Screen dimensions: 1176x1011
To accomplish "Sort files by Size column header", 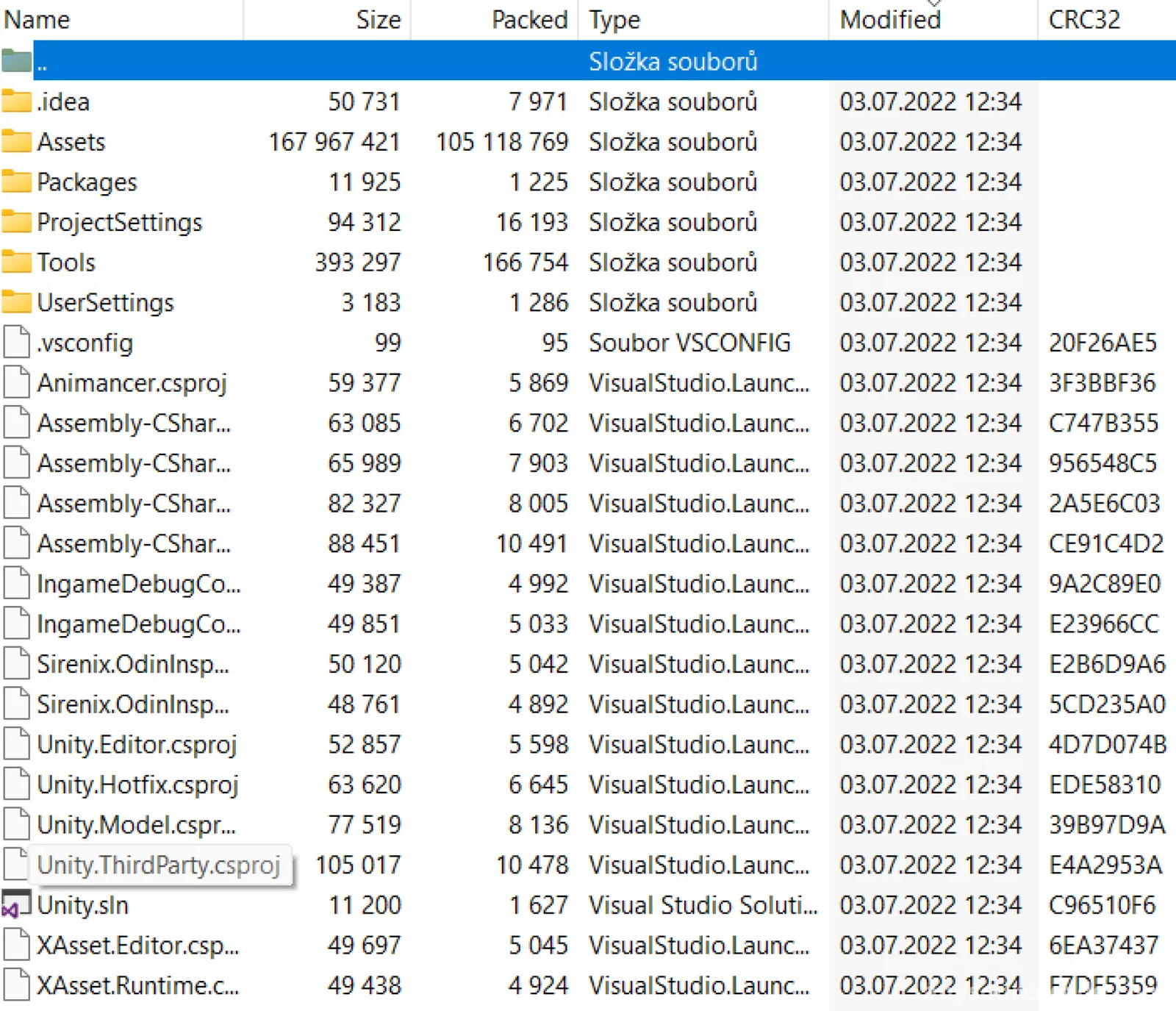I will point(378,20).
